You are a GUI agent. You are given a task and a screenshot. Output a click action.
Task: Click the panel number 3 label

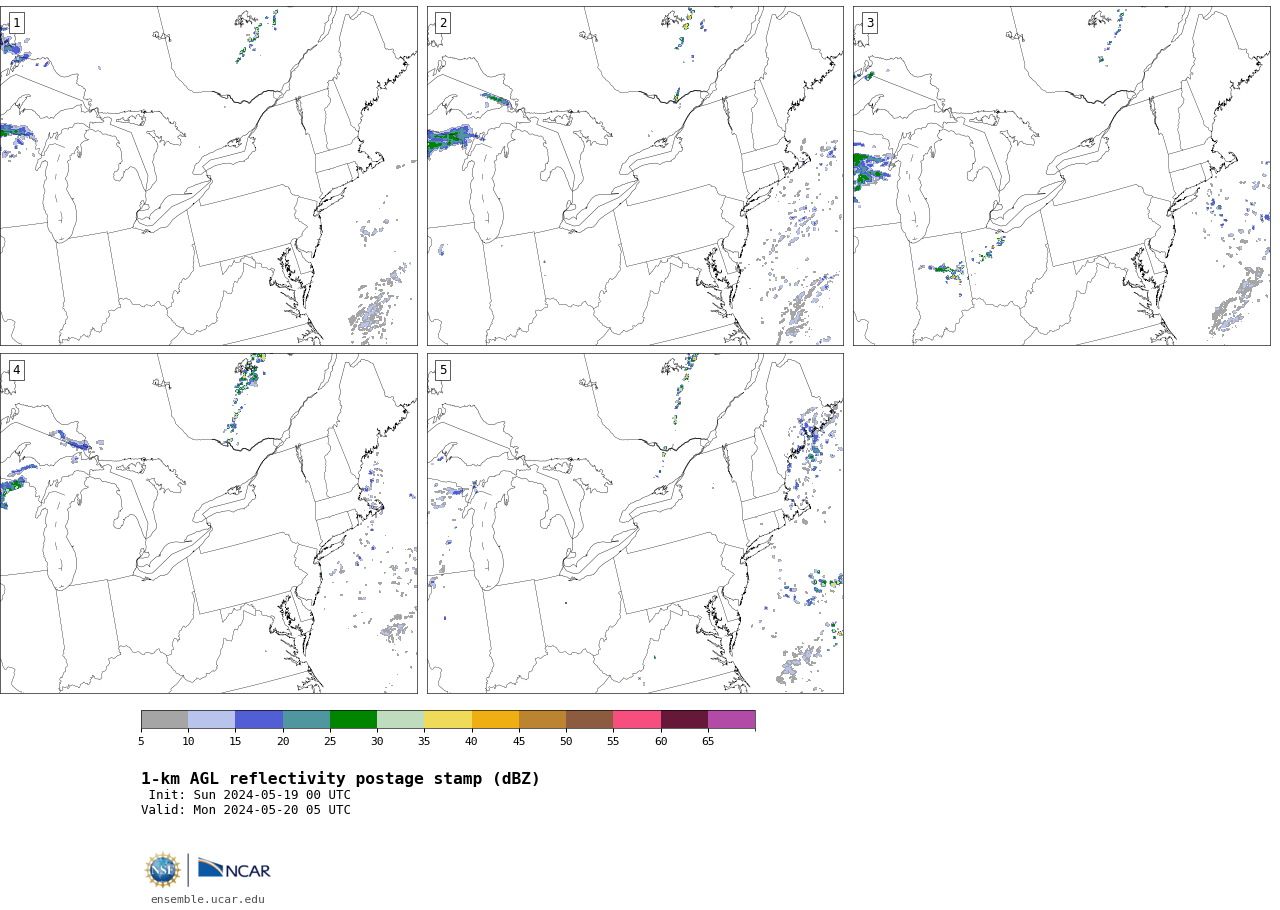pos(869,23)
